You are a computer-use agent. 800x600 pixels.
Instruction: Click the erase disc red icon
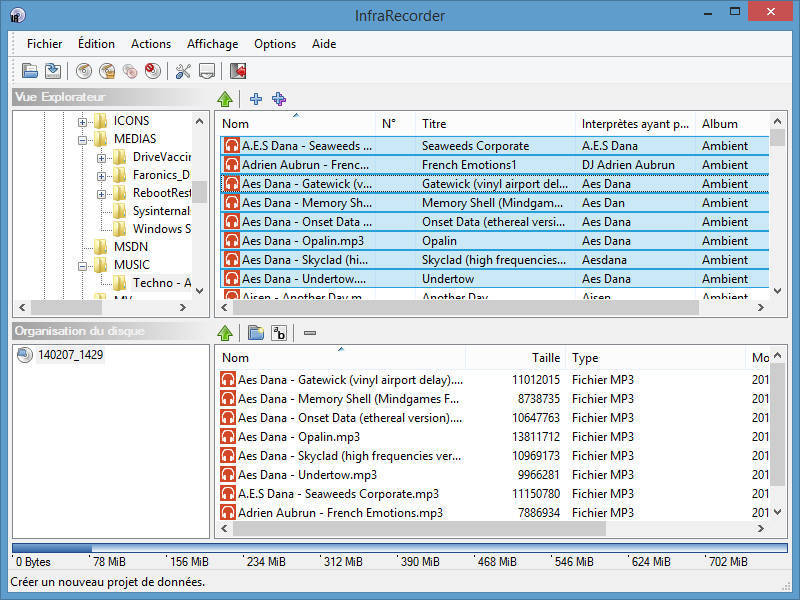coord(153,71)
